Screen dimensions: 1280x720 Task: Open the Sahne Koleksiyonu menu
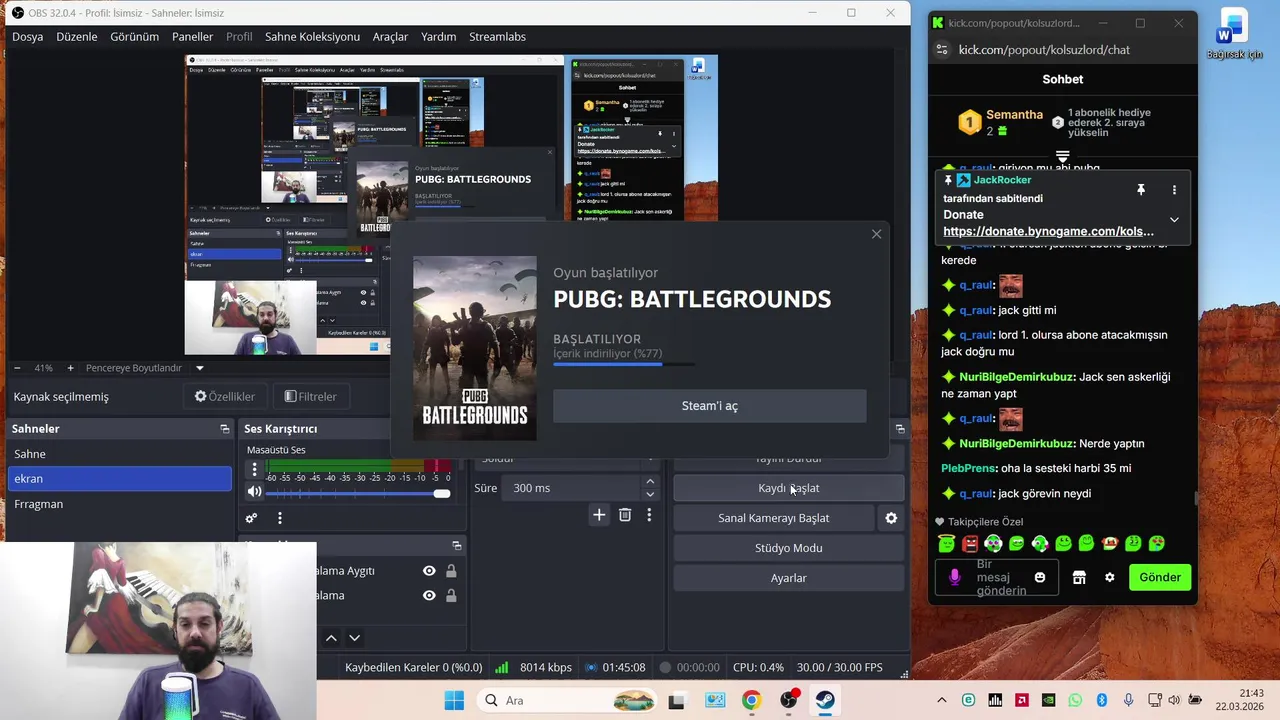pyautogui.click(x=312, y=36)
